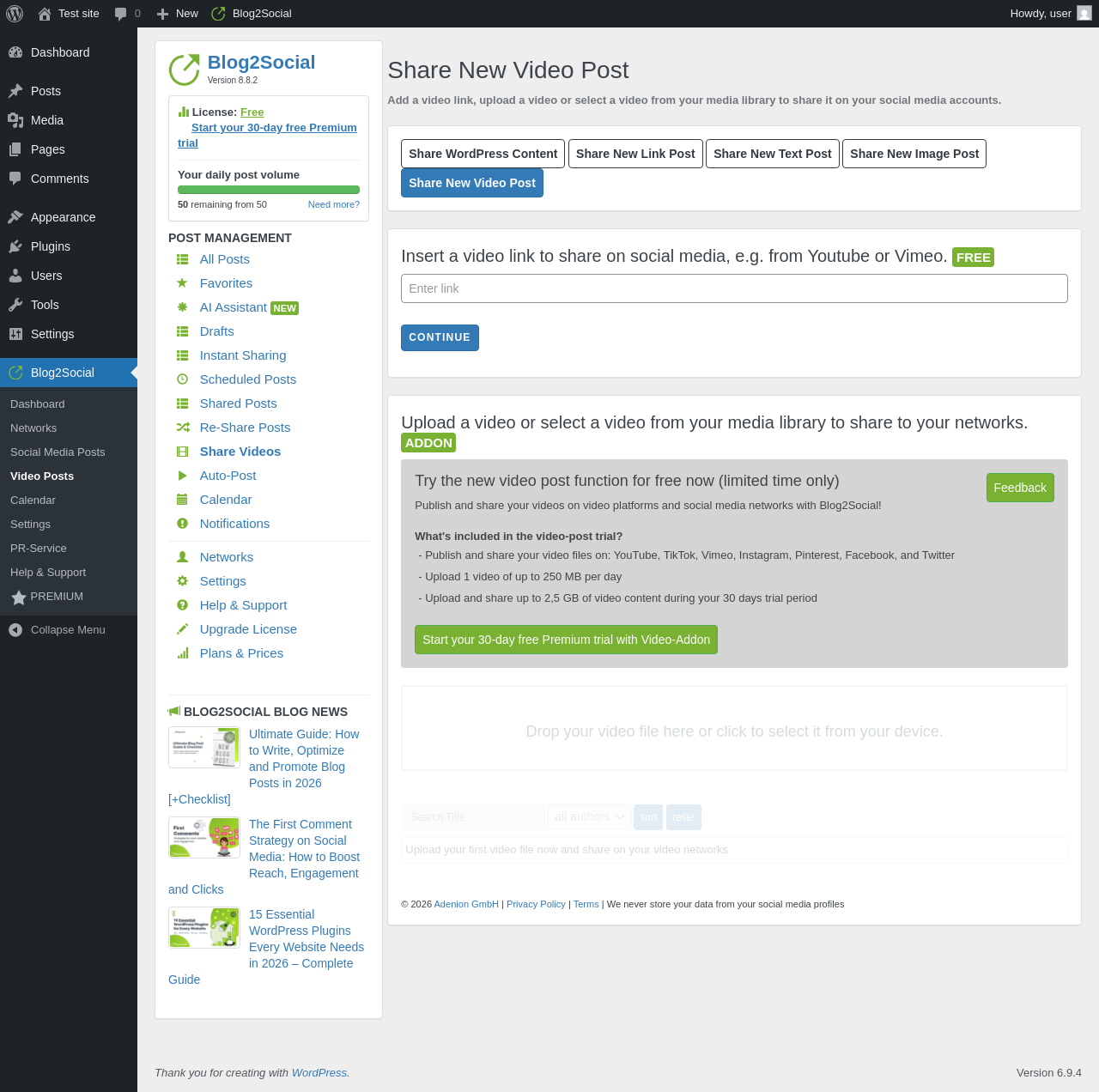The width and height of the screenshot is (1099, 1092).
Task: Click the Search Title field
Action: coord(474,817)
